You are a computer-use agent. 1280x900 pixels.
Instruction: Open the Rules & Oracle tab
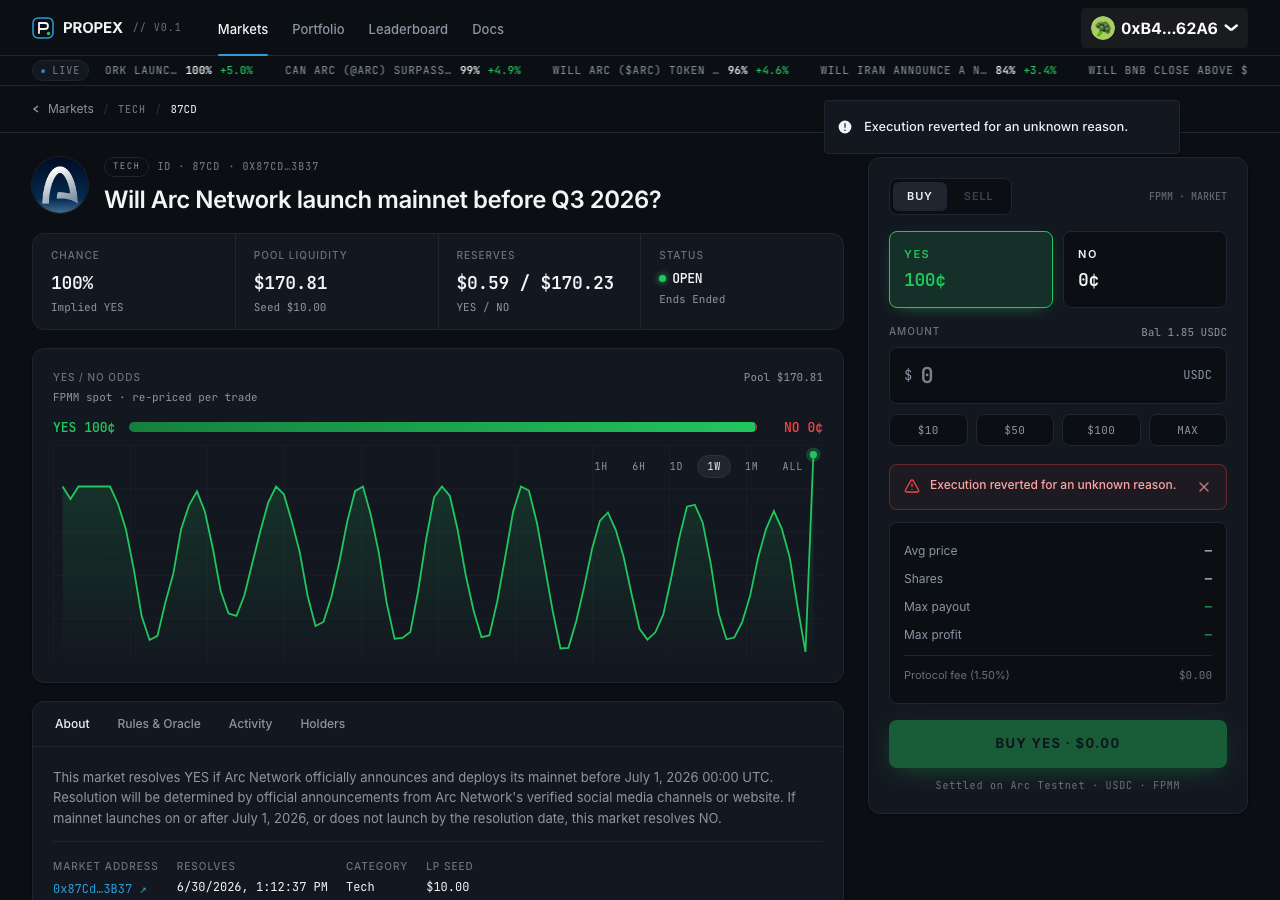(159, 724)
